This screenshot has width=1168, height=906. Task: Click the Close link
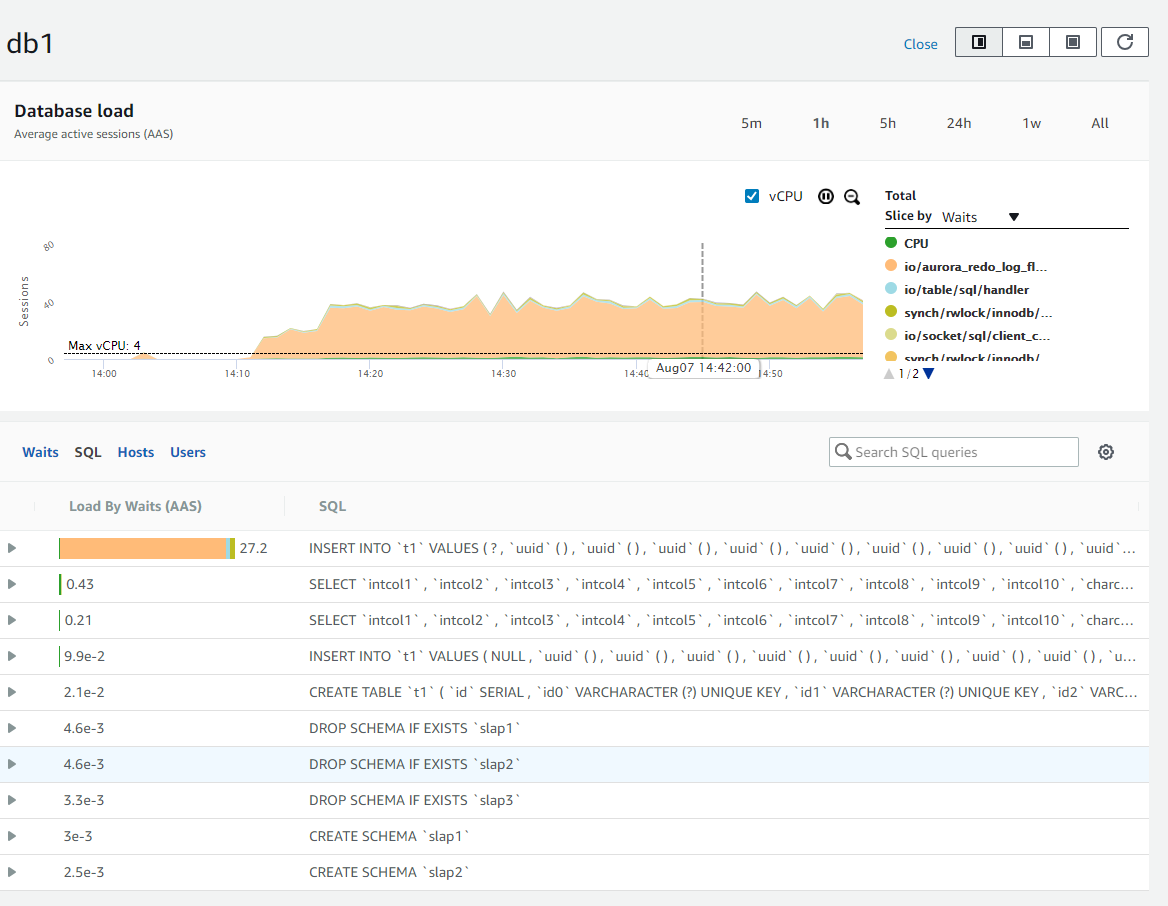[x=921, y=44]
